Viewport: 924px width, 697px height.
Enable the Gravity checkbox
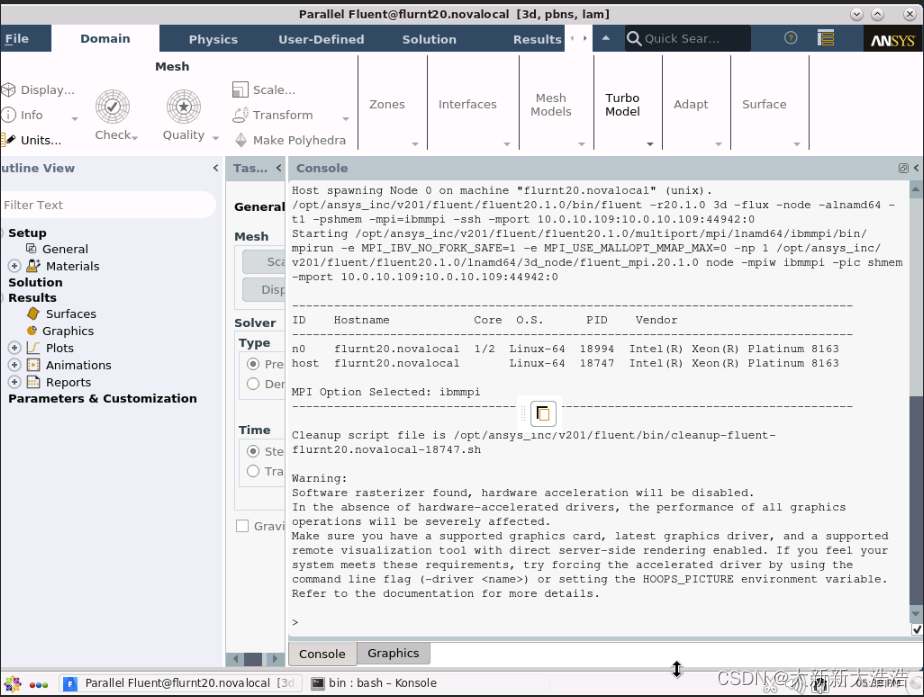242,526
